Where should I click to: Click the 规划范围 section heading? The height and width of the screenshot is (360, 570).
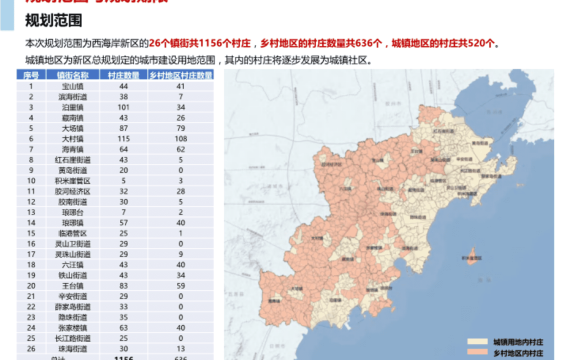(x=53, y=20)
